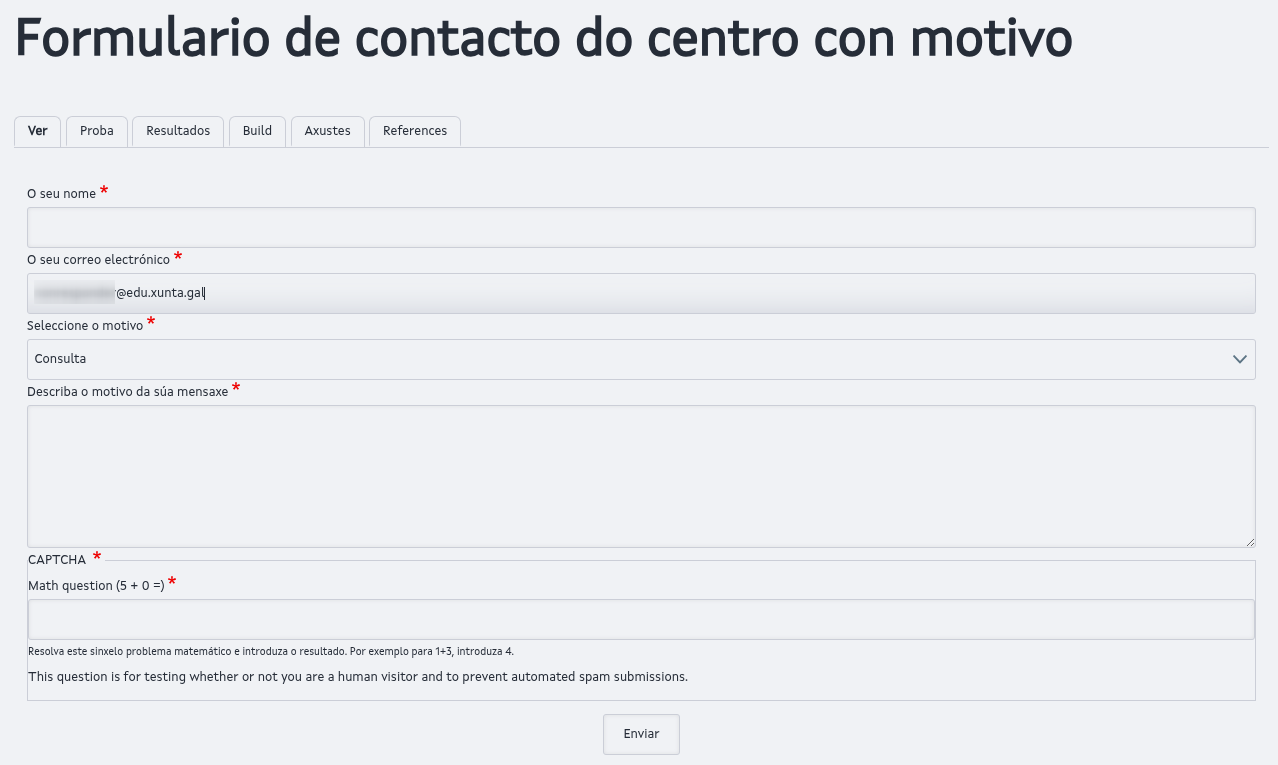Click inside the message description textarea
The image size is (1278, 765).
[x=640, y=476]
